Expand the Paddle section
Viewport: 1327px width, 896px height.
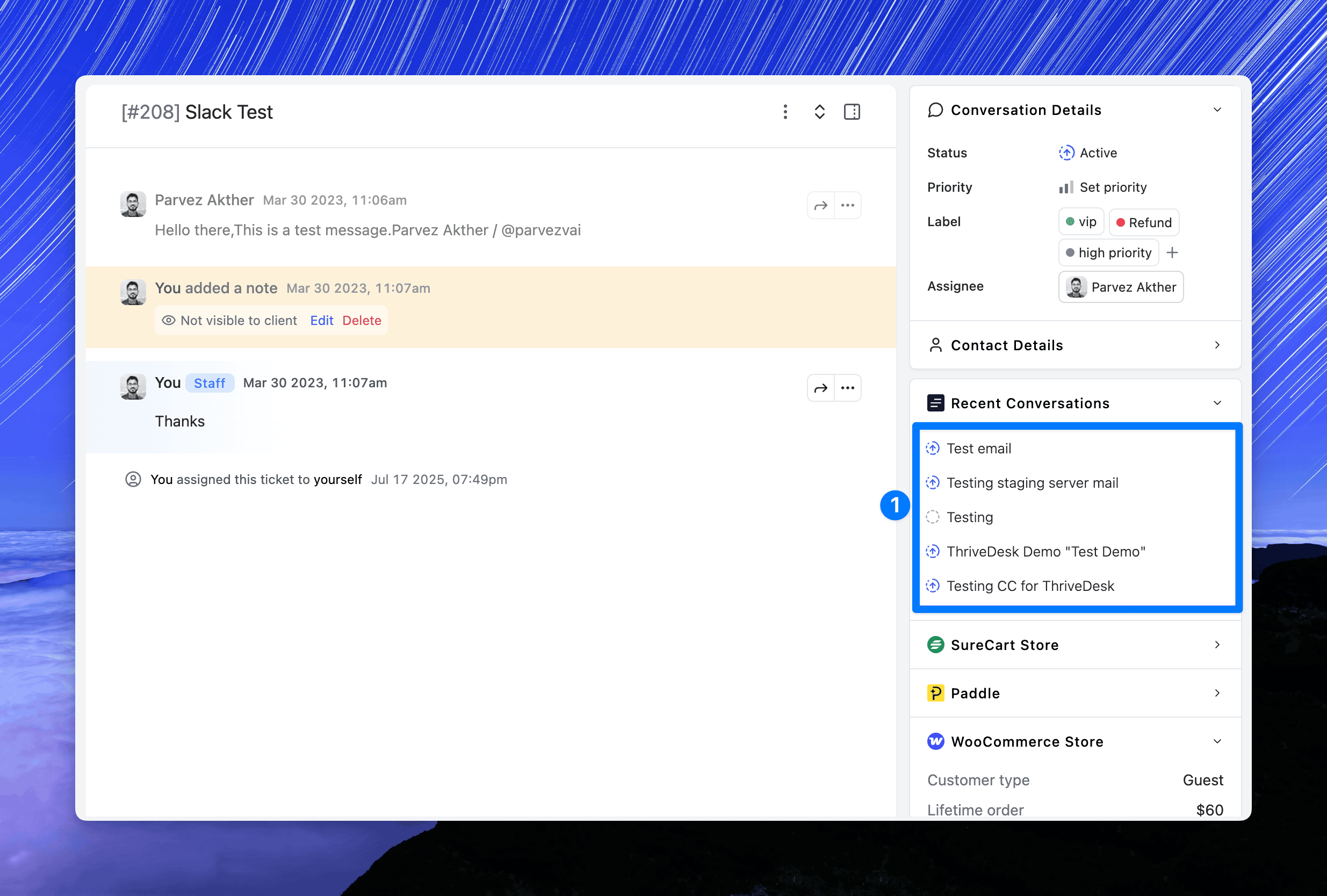[x=1217, y=693]
